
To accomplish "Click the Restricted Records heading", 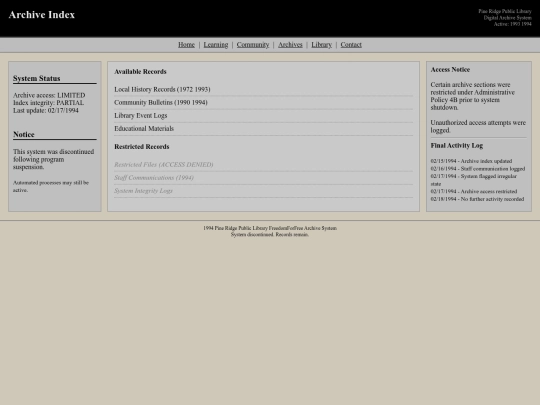I will point(142,147).
